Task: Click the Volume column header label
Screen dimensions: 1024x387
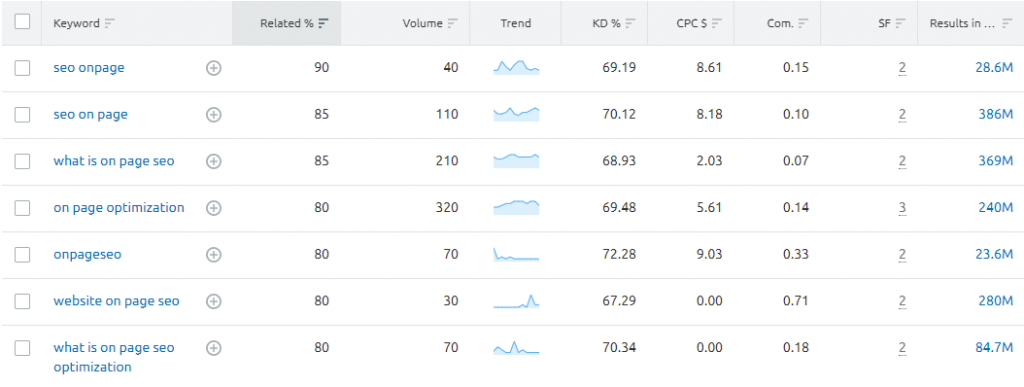Action: click(423, 23)
